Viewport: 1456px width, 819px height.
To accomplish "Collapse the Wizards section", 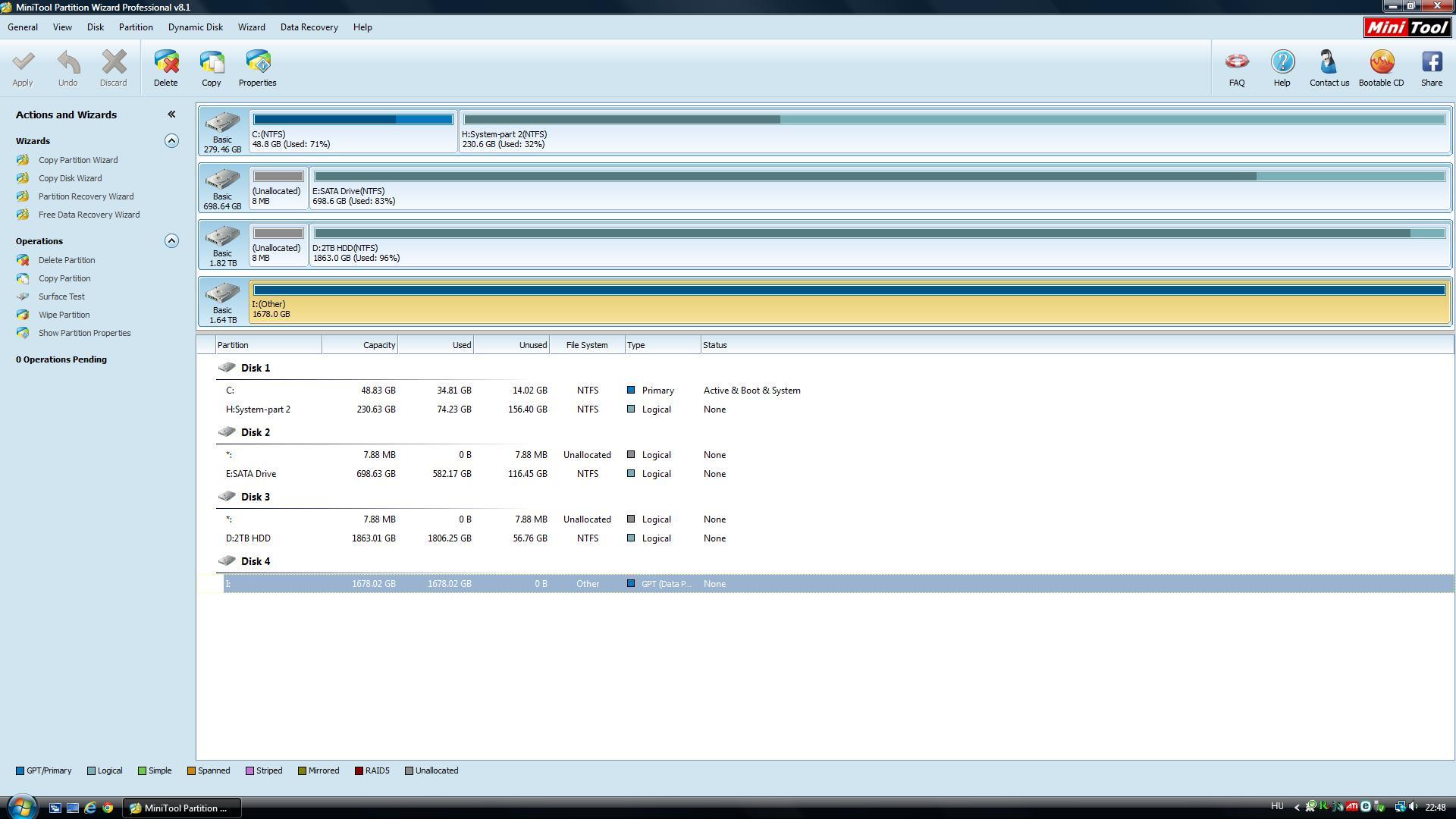I will [171, 141].
